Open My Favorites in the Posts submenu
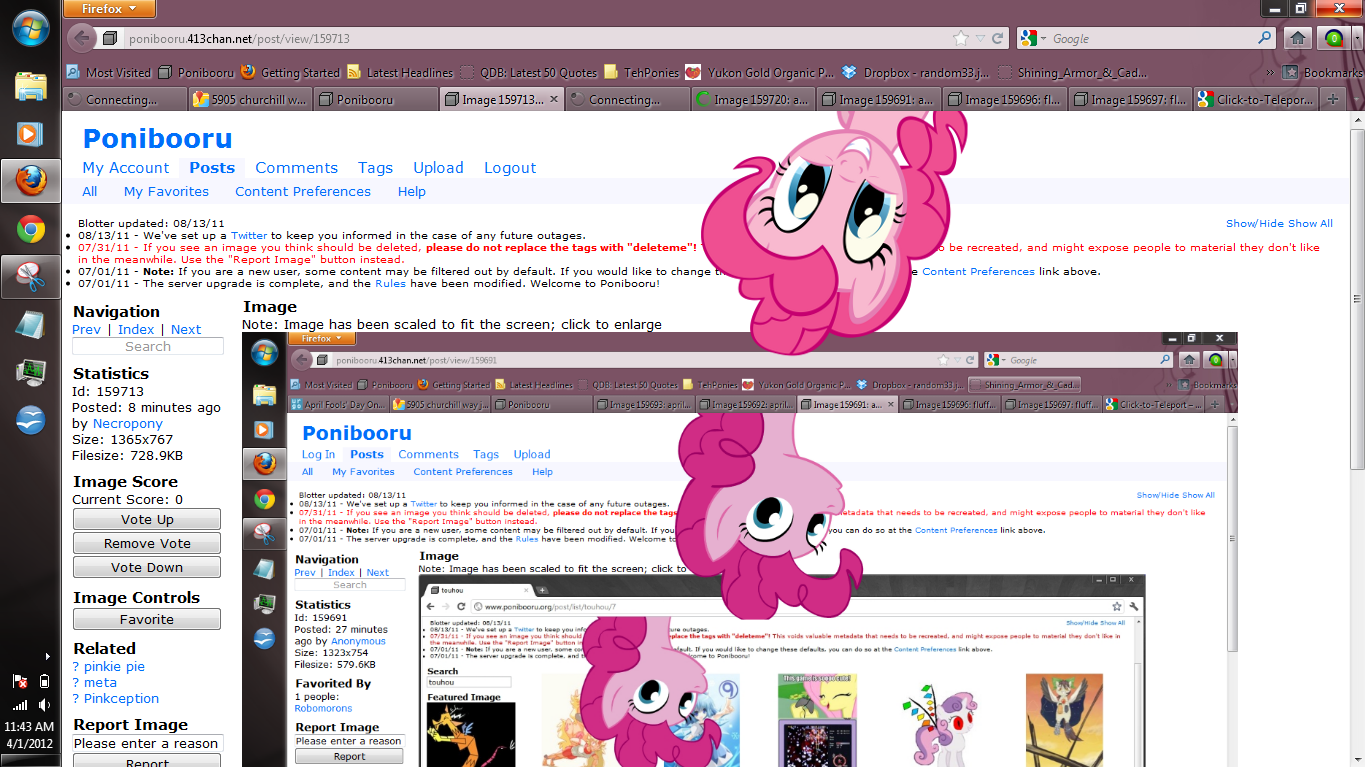1365x767 pixels. tap(166, 191)
